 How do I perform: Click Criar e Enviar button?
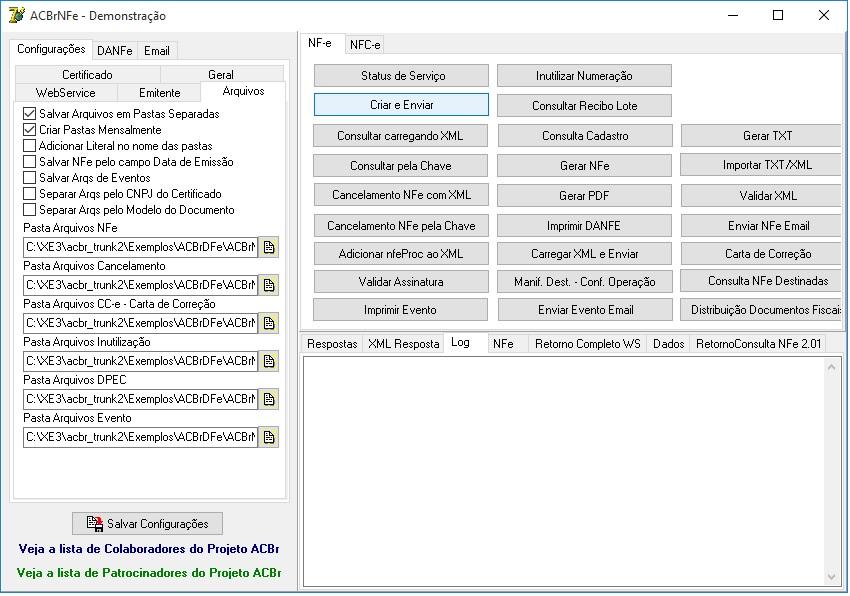pos(401,105)
